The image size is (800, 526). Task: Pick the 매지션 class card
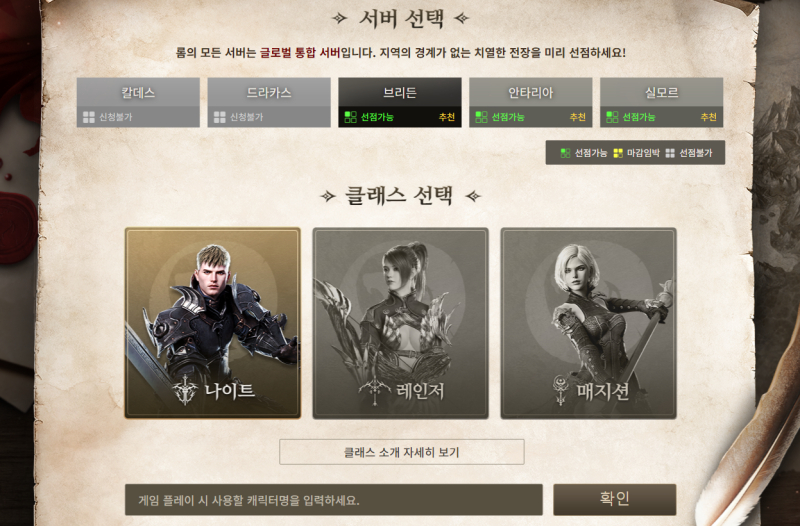click(588, 323)
